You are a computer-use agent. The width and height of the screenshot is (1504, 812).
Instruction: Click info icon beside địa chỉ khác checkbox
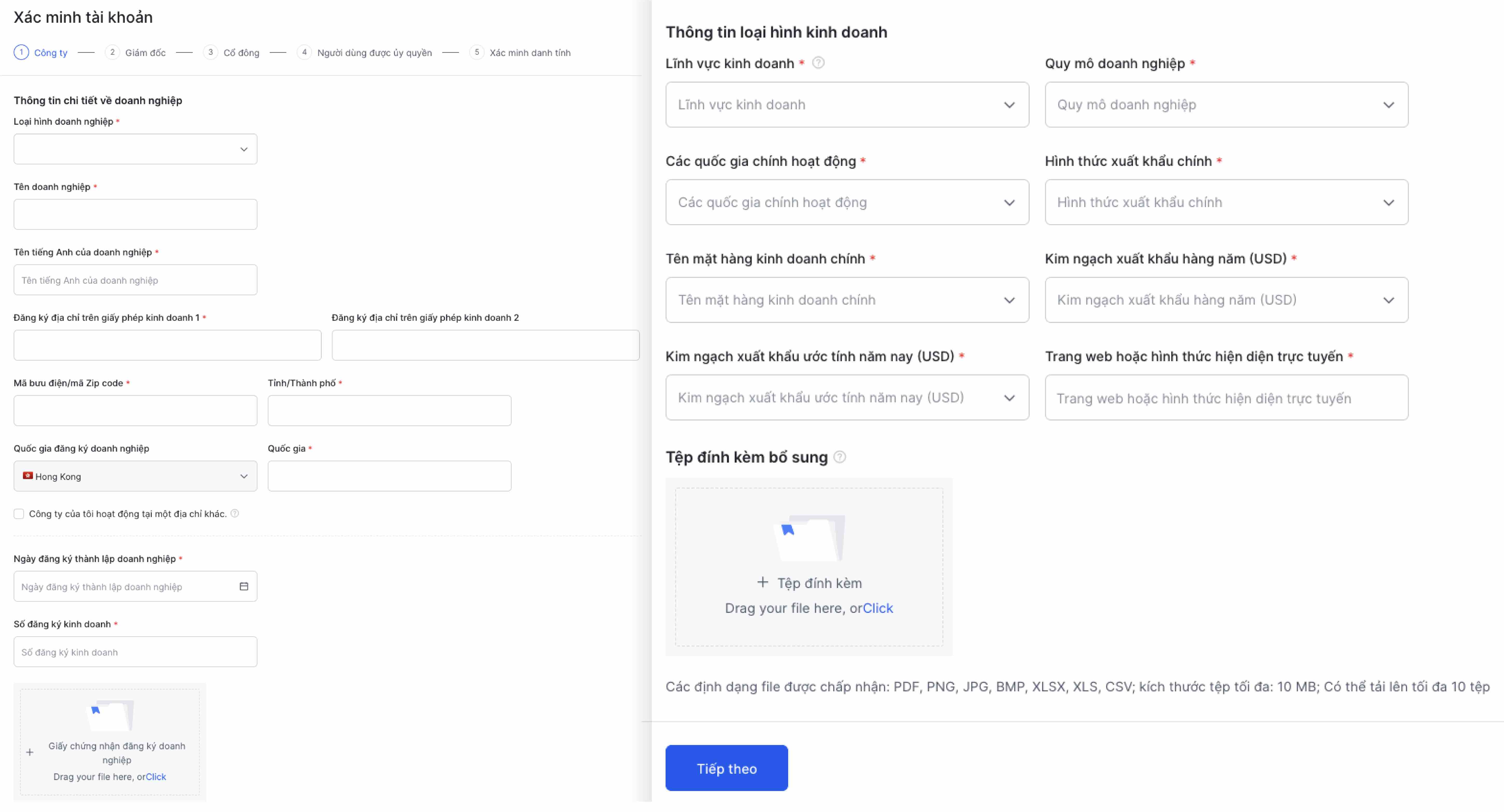tap(235, 514)
